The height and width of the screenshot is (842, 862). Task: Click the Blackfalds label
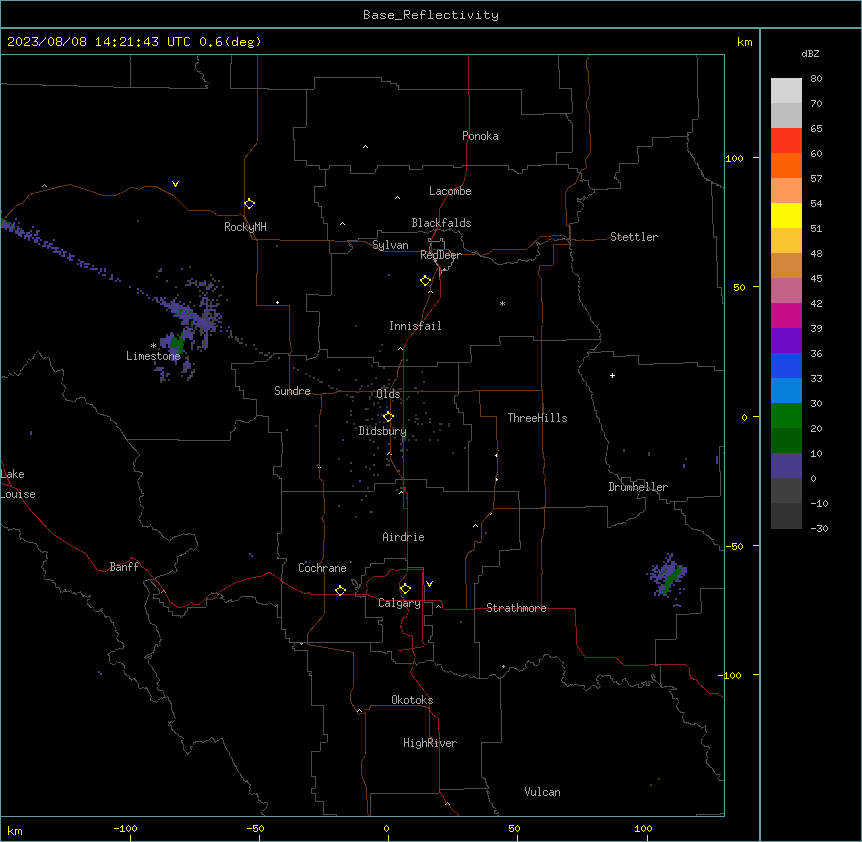[441, 223]
